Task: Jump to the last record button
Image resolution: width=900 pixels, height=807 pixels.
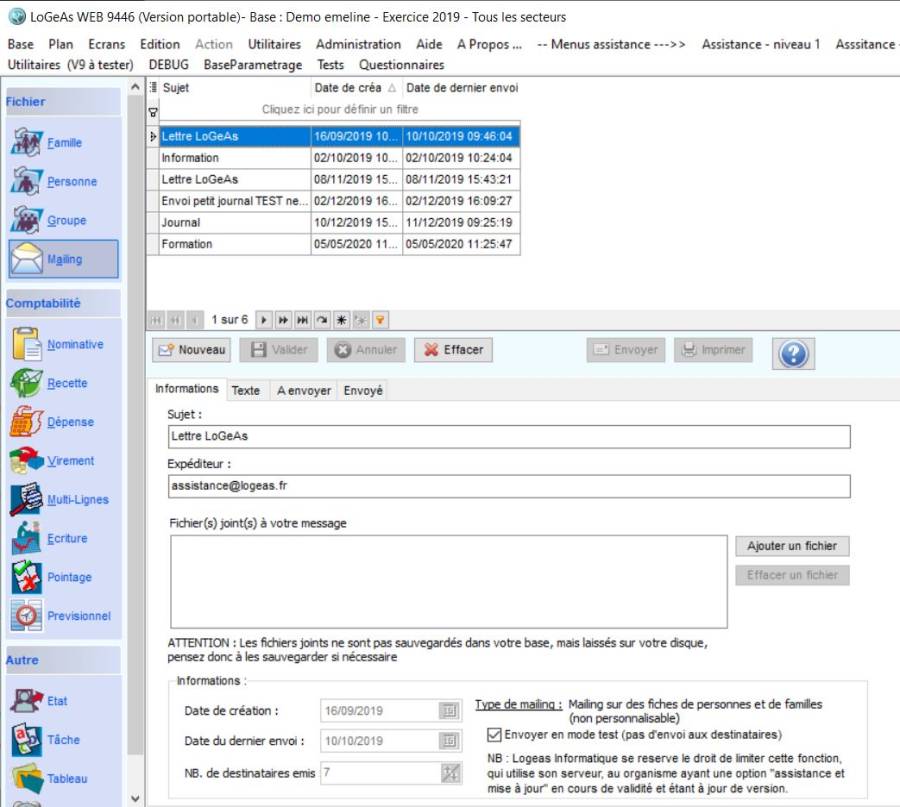Action: click(302, 320)
